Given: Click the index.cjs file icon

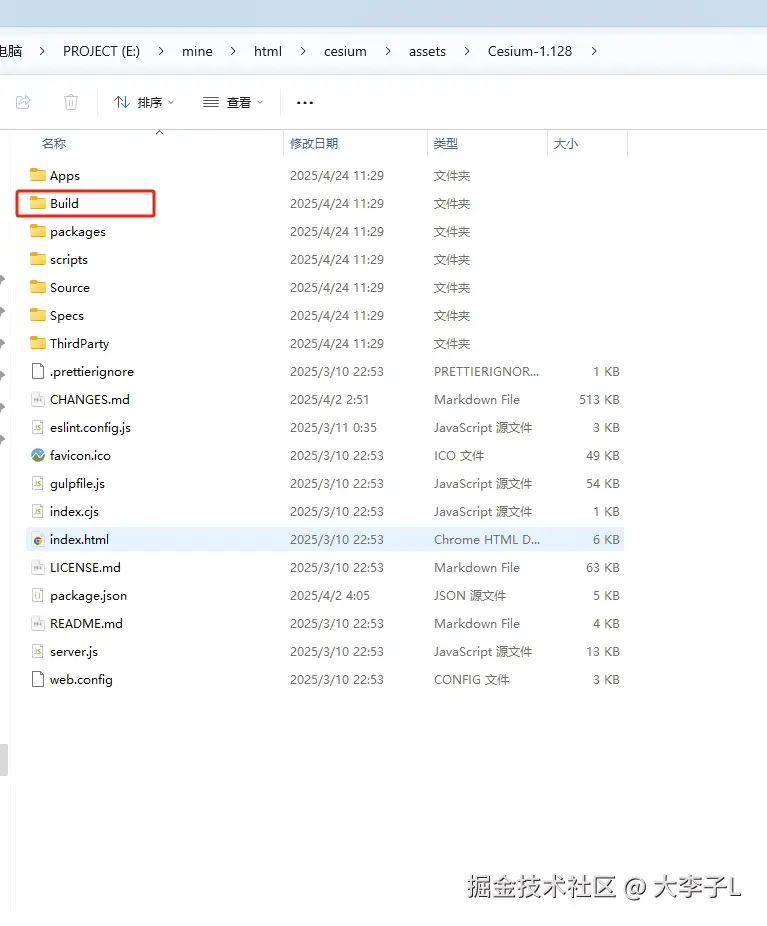Looking at the screenshot, I should coord(38,511).
